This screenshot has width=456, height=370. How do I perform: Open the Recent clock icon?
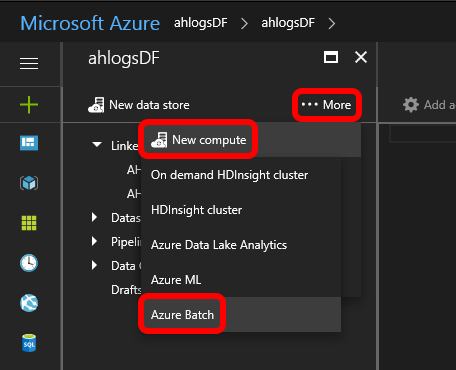29,263
